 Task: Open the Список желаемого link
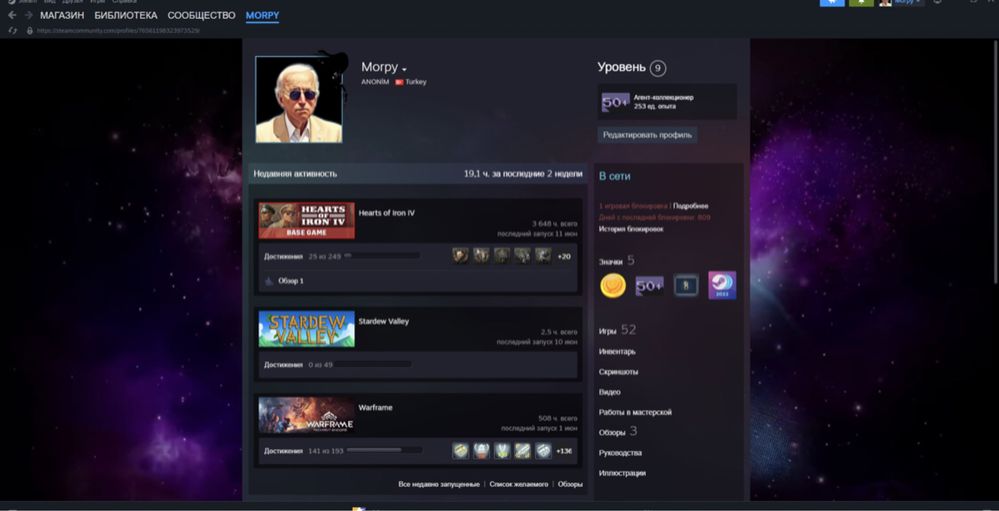pyautogui.click(x=519, y=485)
